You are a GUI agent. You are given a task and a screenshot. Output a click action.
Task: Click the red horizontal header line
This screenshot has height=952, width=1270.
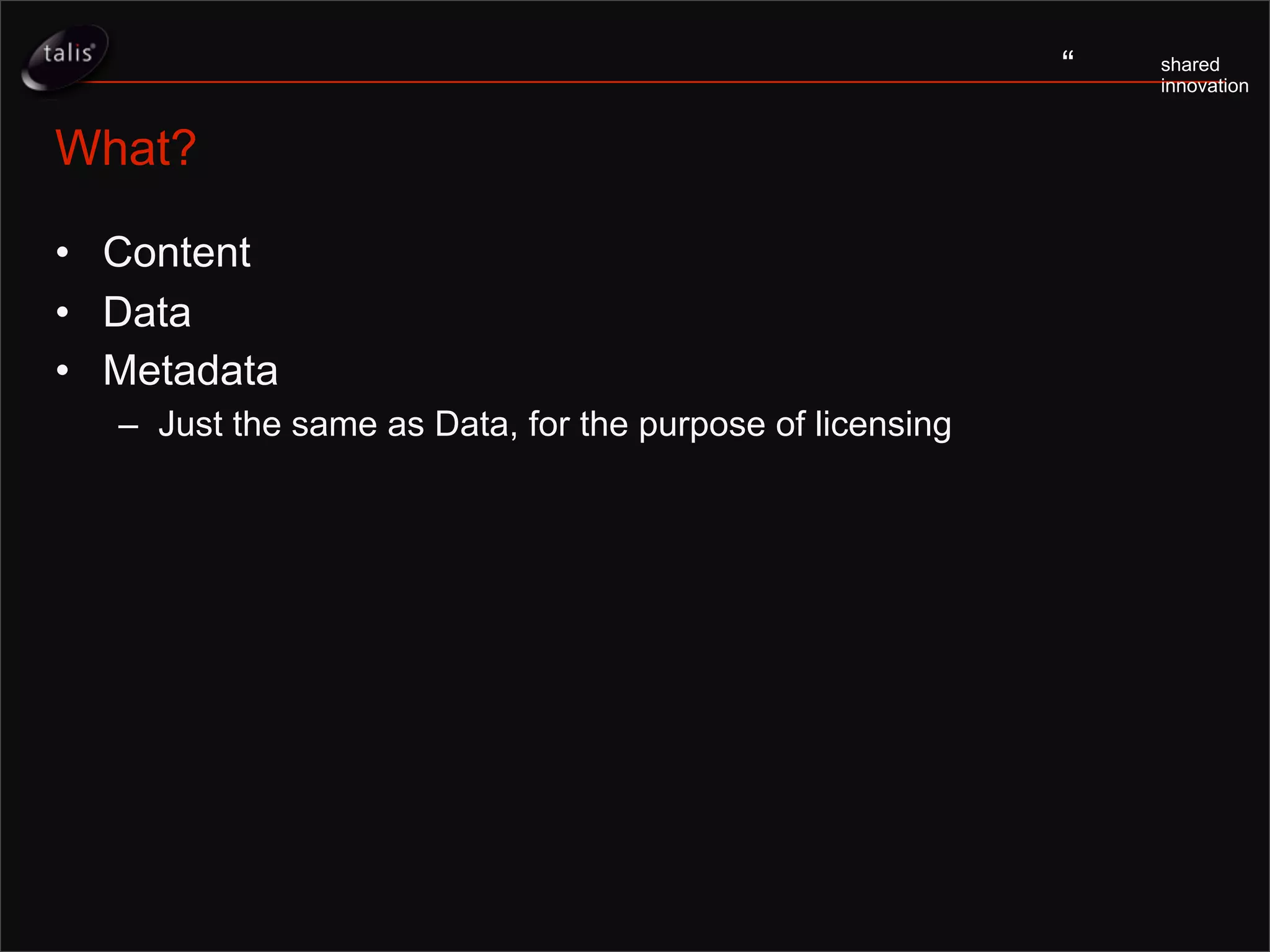click(x=620, y=81)
